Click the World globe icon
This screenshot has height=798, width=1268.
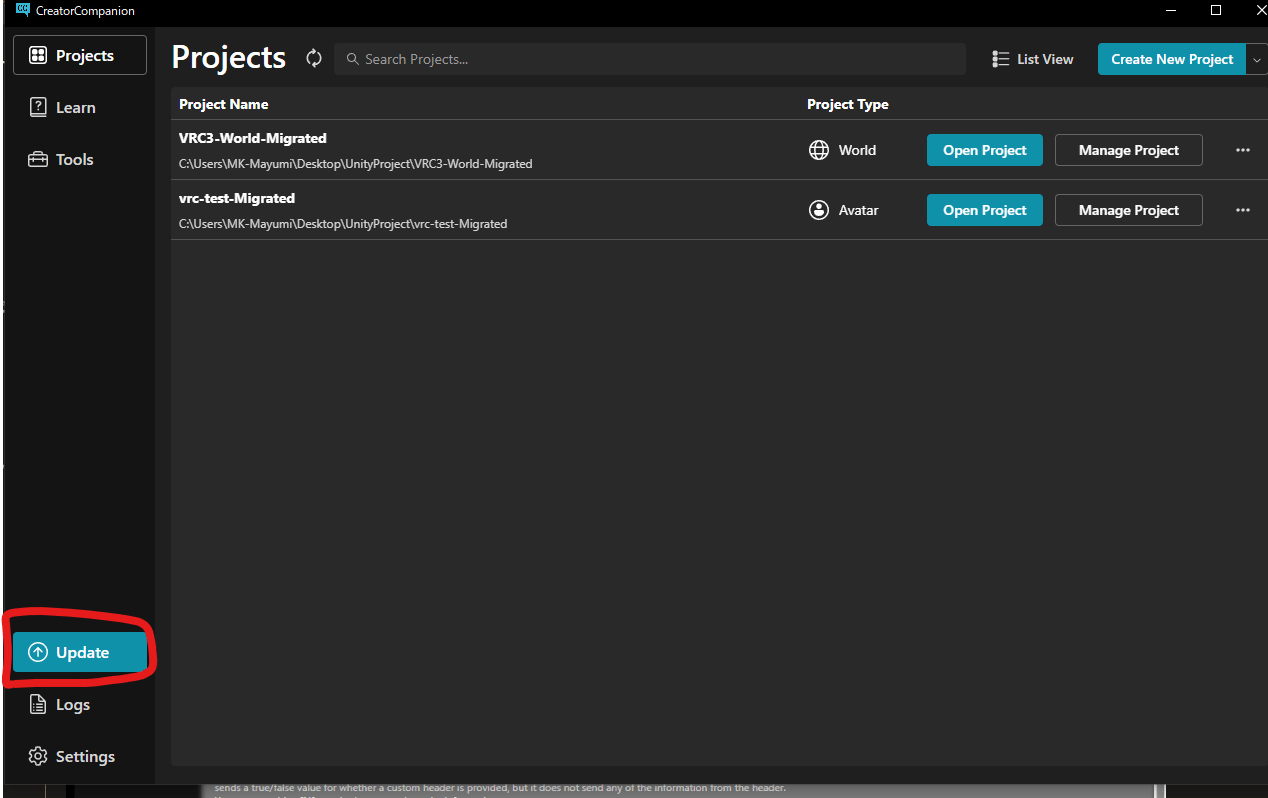(x=819, y=150)
